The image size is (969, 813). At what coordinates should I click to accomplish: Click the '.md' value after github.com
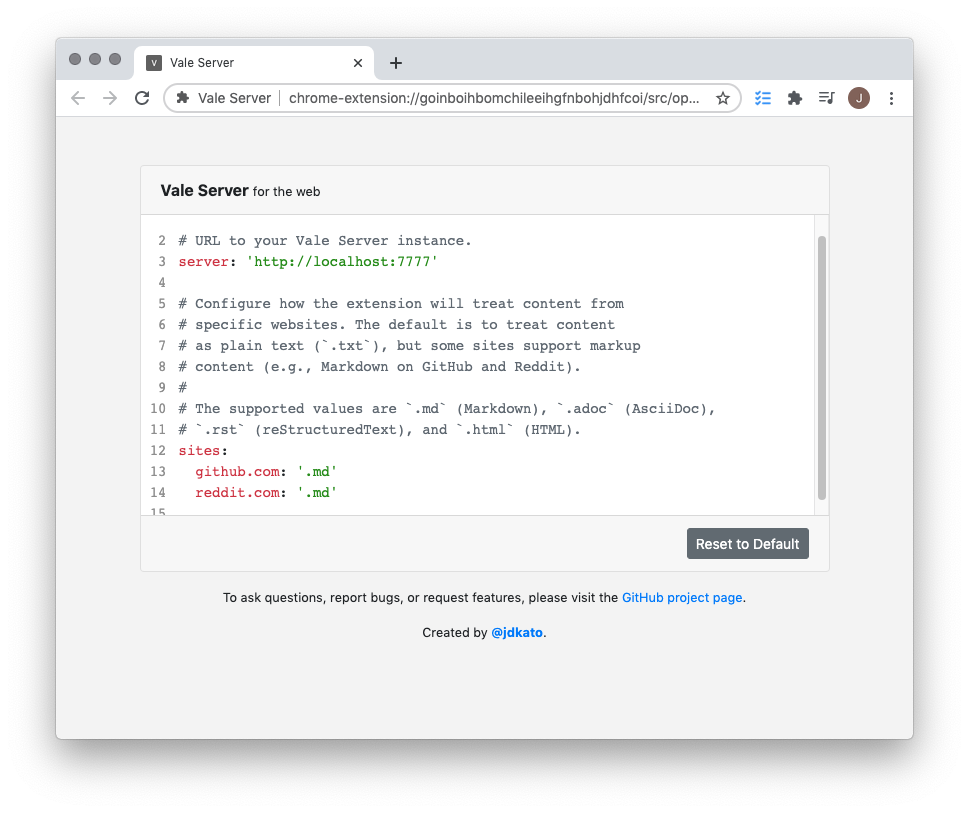[316, 471]
